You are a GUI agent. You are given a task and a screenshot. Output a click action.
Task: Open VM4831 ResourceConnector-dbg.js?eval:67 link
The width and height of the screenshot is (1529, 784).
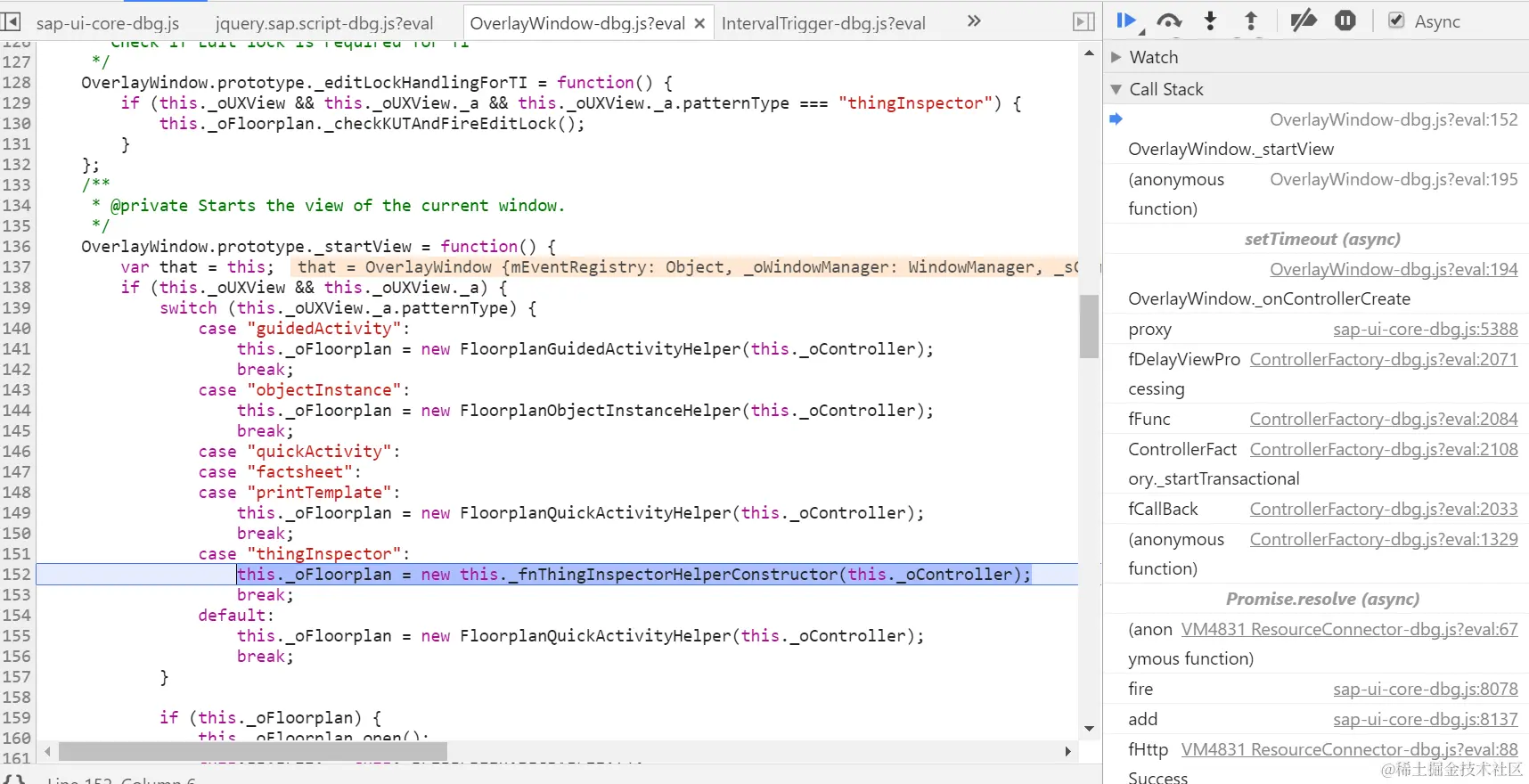coord(1349,629)
